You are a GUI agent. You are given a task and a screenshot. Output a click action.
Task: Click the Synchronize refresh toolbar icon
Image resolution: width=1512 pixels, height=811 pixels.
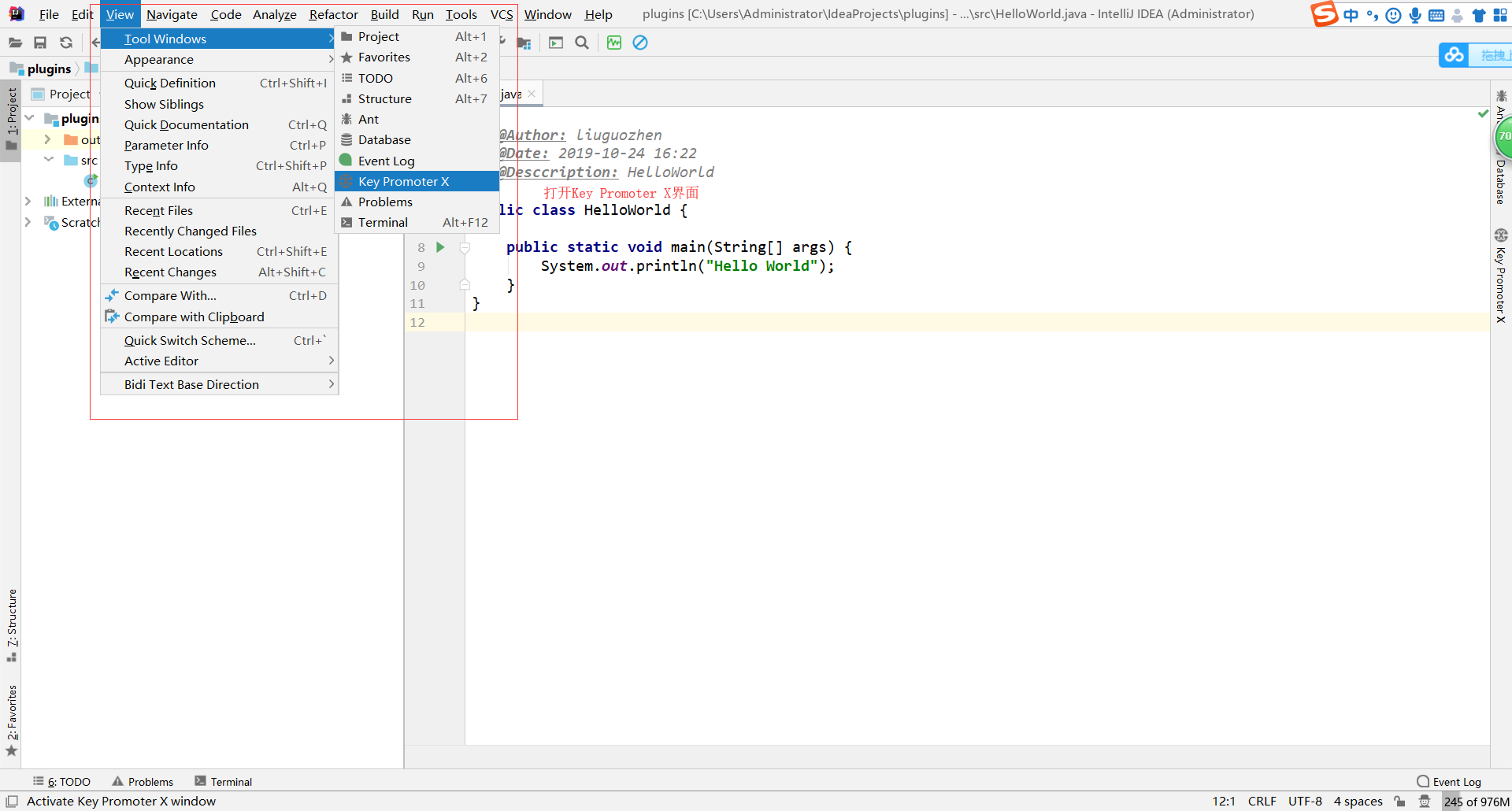pos(66,43)
